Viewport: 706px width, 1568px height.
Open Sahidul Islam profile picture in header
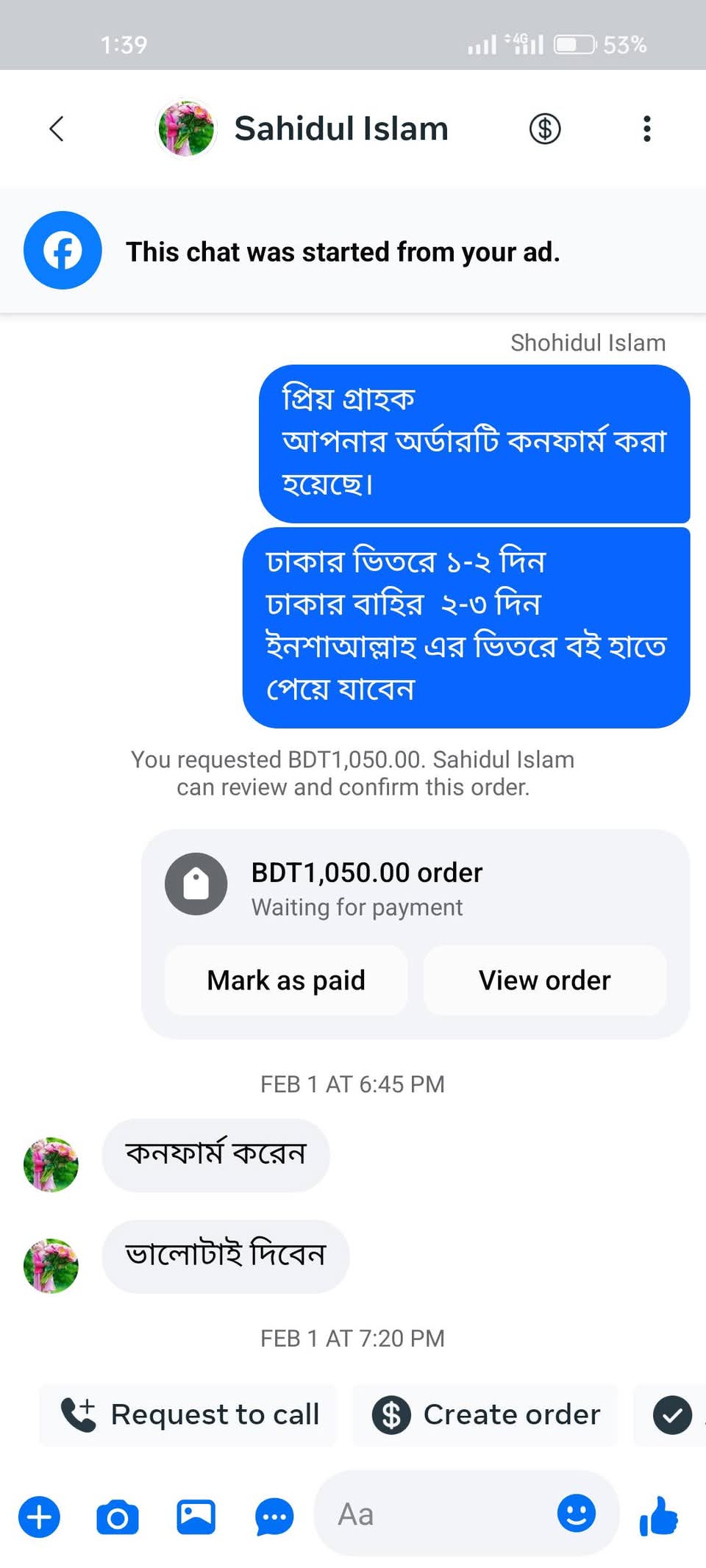tap(187, 129)
